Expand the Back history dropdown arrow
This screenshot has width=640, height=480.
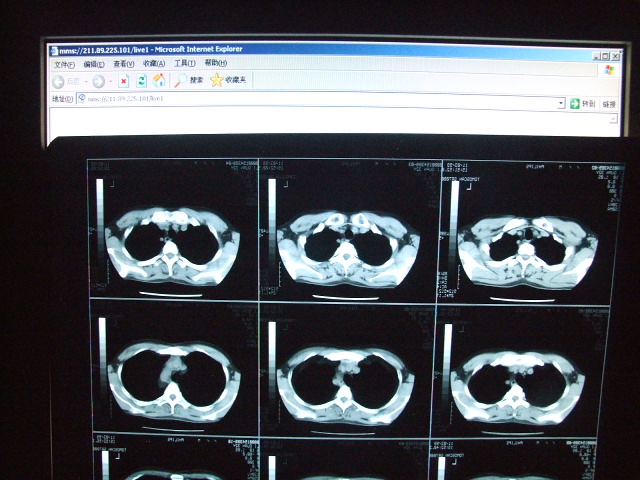pos(86,82)
